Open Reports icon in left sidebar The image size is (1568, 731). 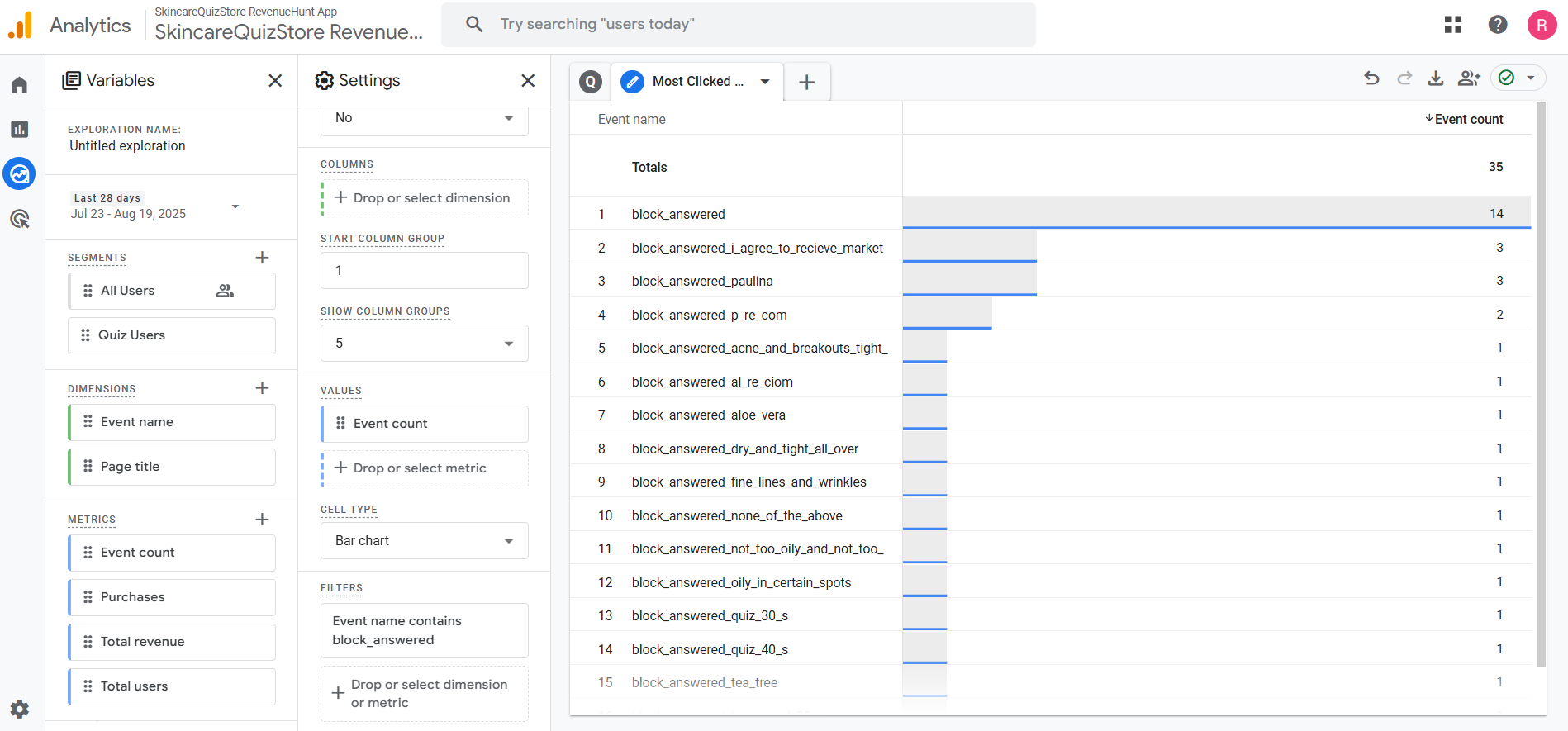tap(20, 129)
